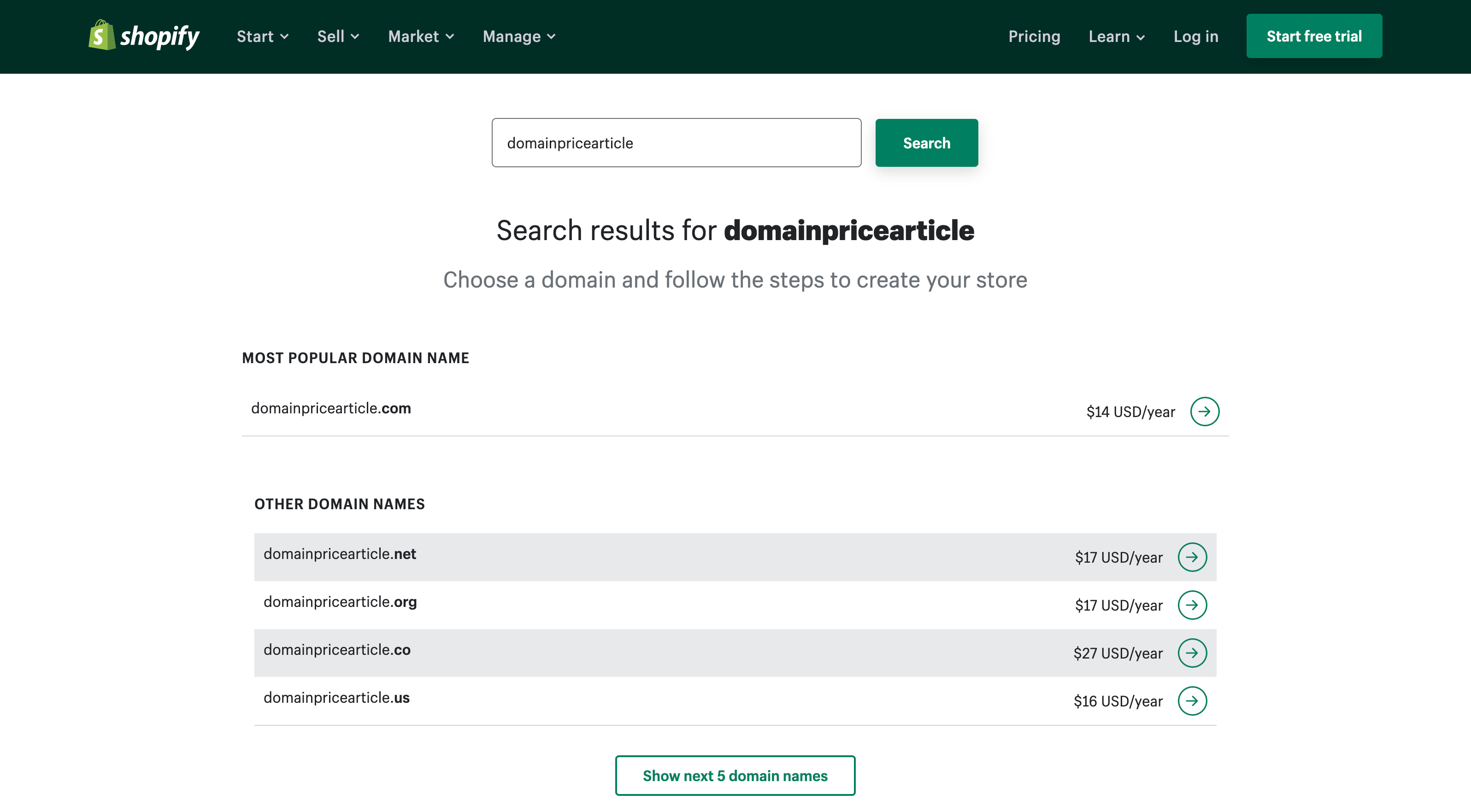Click the arrow icon for domainpricearticle.co
Screen dimensions: 1471x812
click(x=1193, y=653)
